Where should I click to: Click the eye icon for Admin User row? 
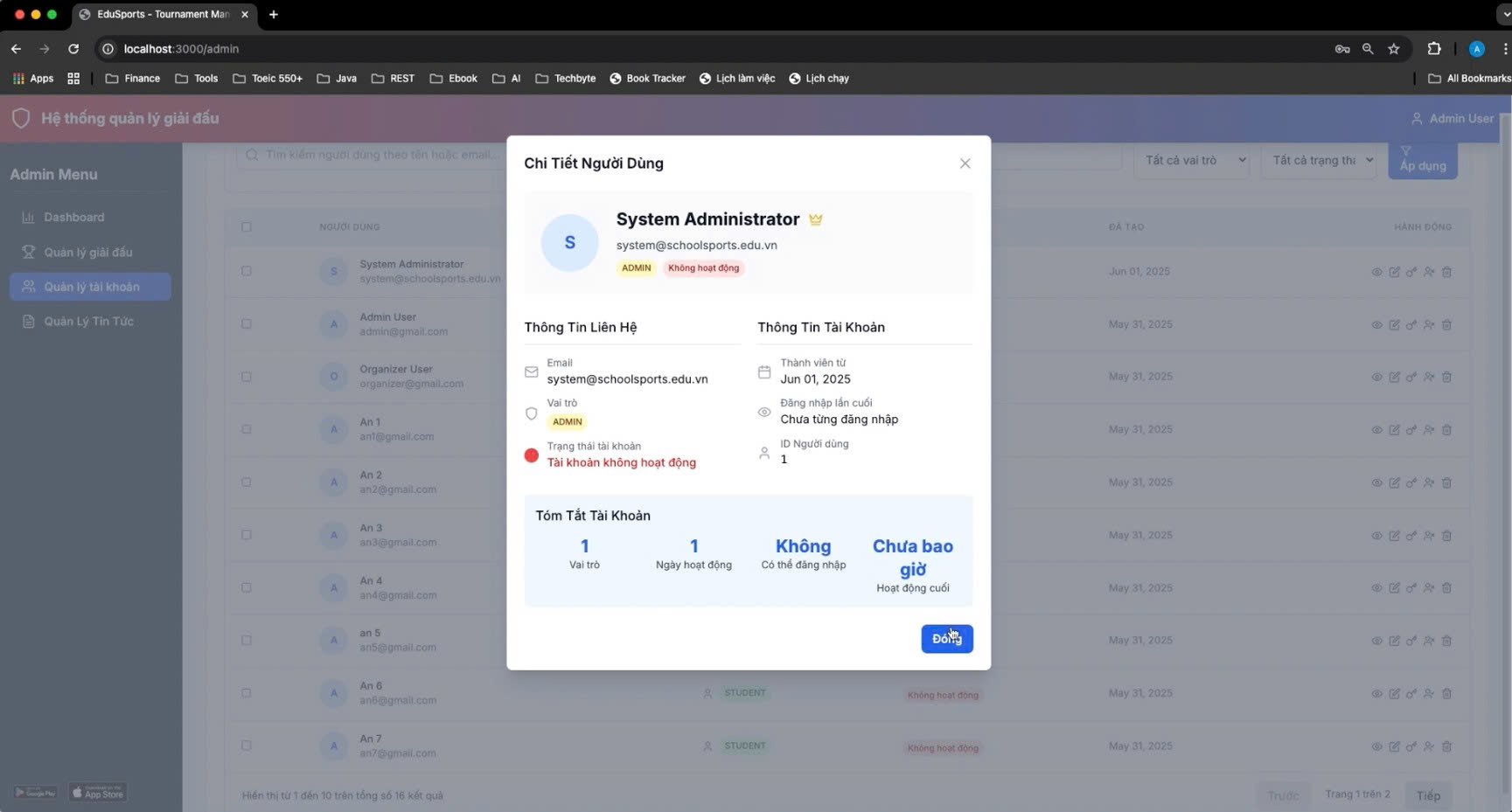point(1376,325)
